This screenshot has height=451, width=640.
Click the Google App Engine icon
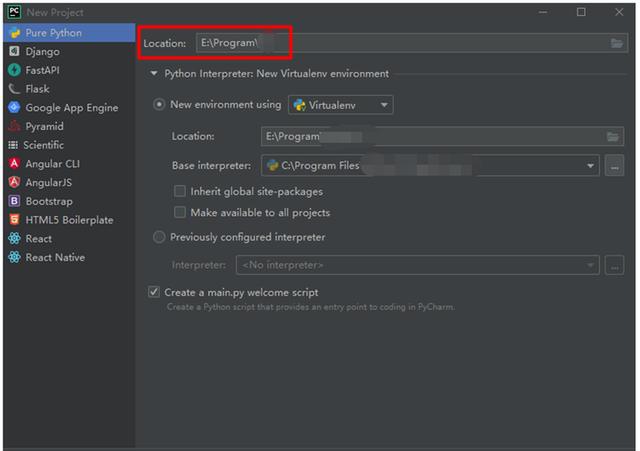[x=14, y=107]
